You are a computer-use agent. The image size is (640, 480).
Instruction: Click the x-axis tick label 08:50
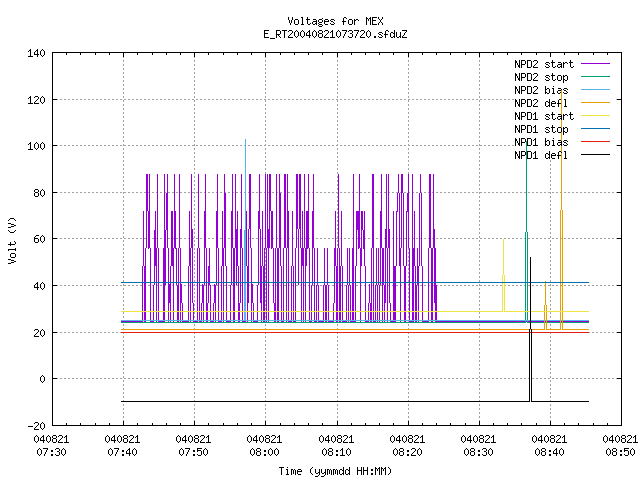pos(620,452)
